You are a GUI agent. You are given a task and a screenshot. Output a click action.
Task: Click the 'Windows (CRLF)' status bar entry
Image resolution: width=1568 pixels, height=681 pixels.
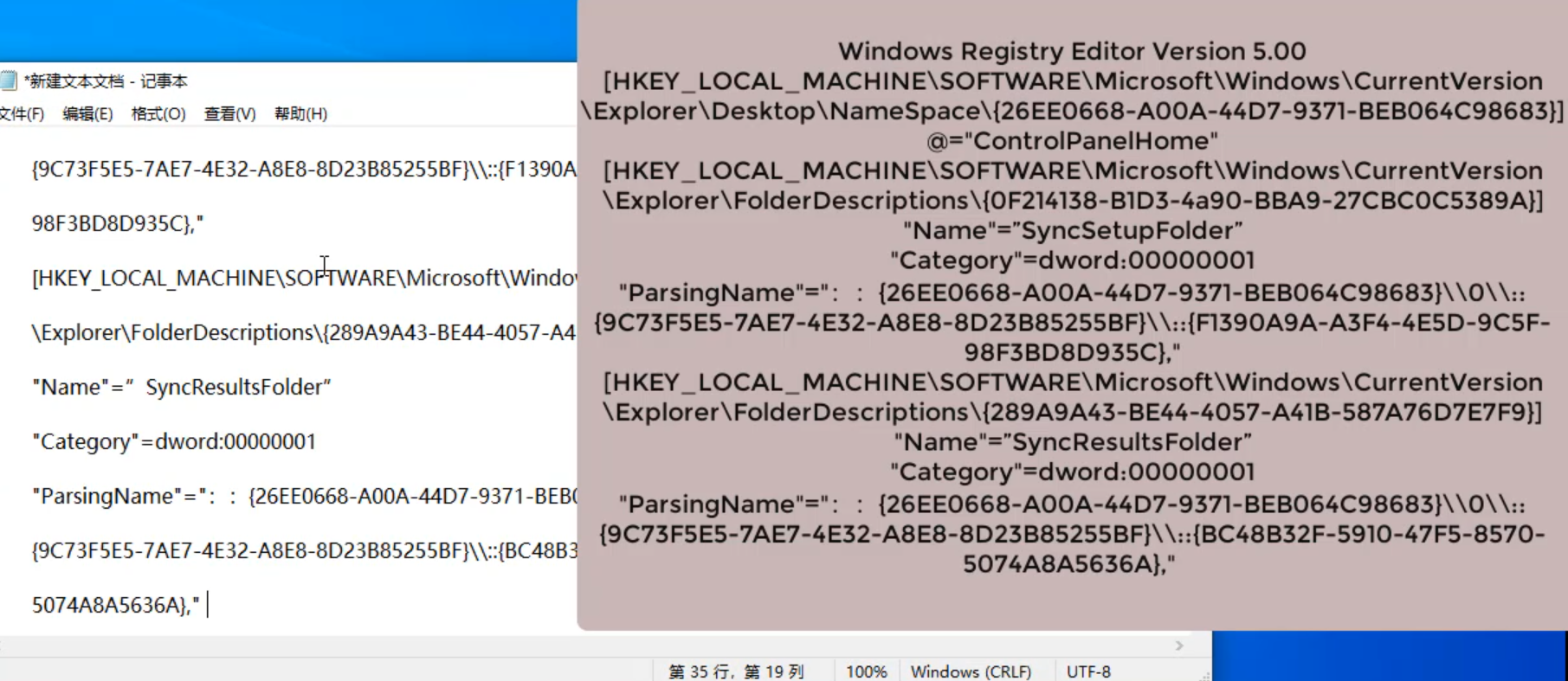pyautogui.click(x=971, y=671)
